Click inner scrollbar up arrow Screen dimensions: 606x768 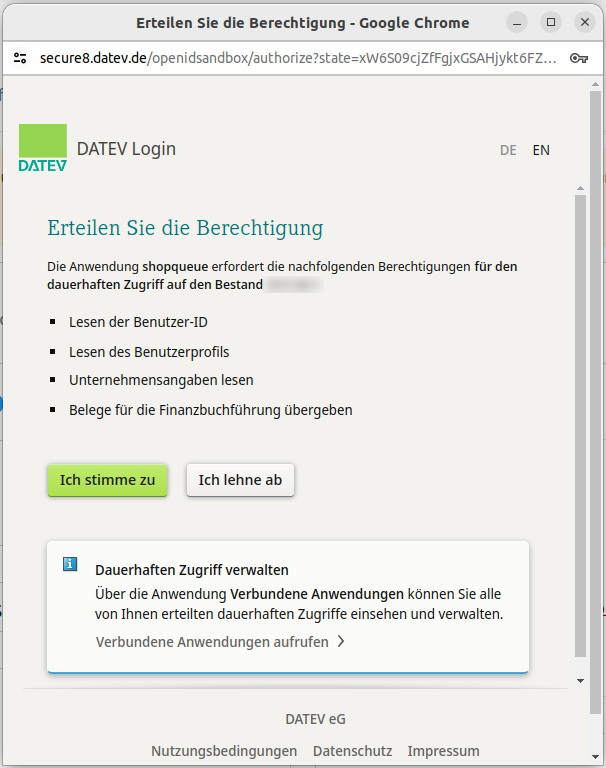pos(581,188)
